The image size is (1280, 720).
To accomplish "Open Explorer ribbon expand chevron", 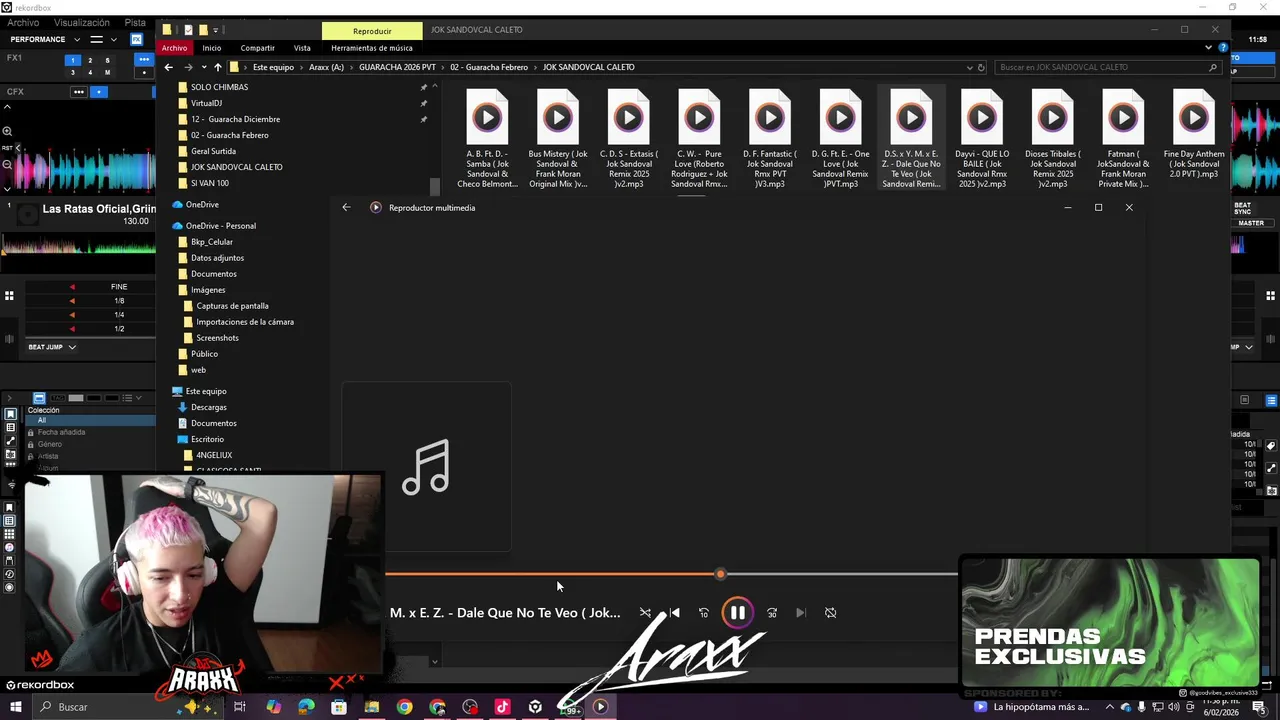I will (x=1208, y=48).
